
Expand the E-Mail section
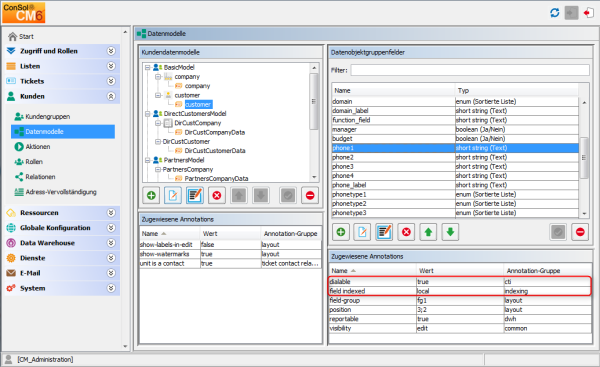click(111, 273)
